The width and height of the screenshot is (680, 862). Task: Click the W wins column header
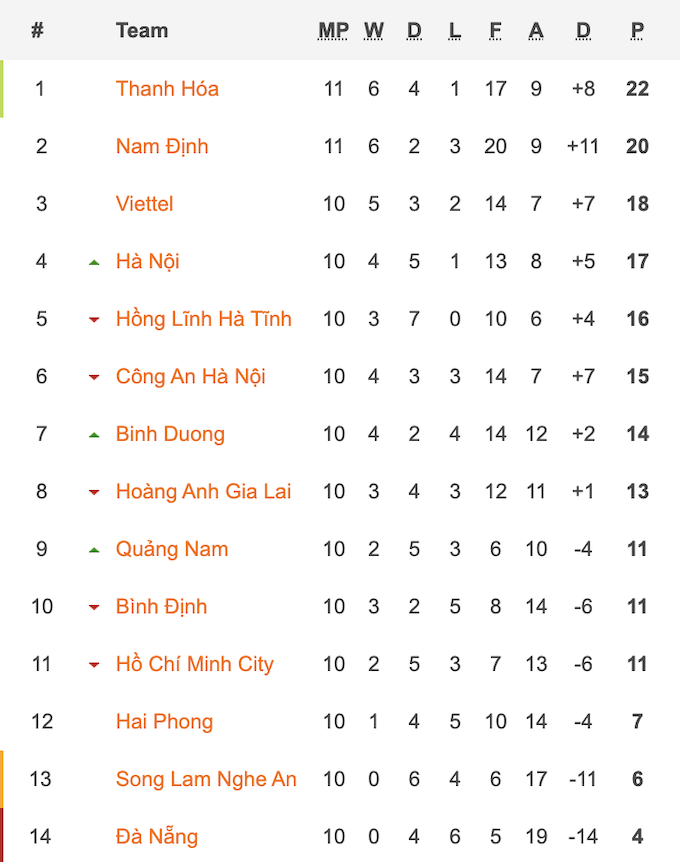(374, 31)
